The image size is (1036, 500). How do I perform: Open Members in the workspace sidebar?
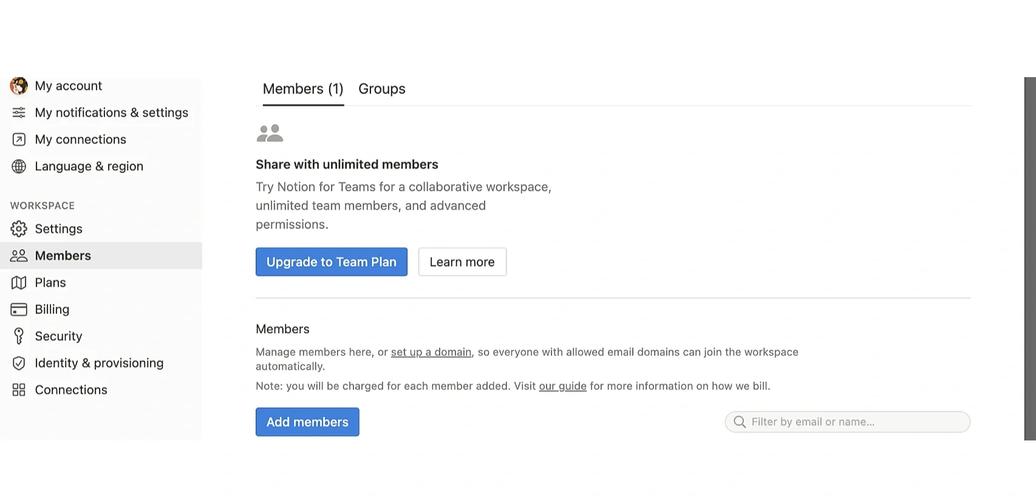[x=63, y=256]
